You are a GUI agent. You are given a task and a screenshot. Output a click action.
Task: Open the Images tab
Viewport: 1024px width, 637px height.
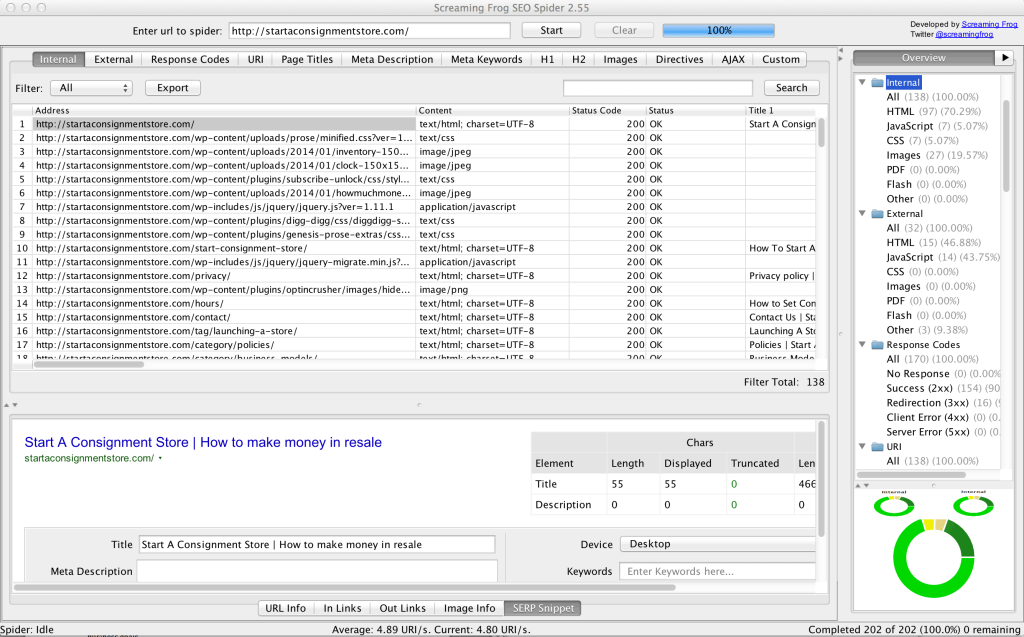pos(620,59)
